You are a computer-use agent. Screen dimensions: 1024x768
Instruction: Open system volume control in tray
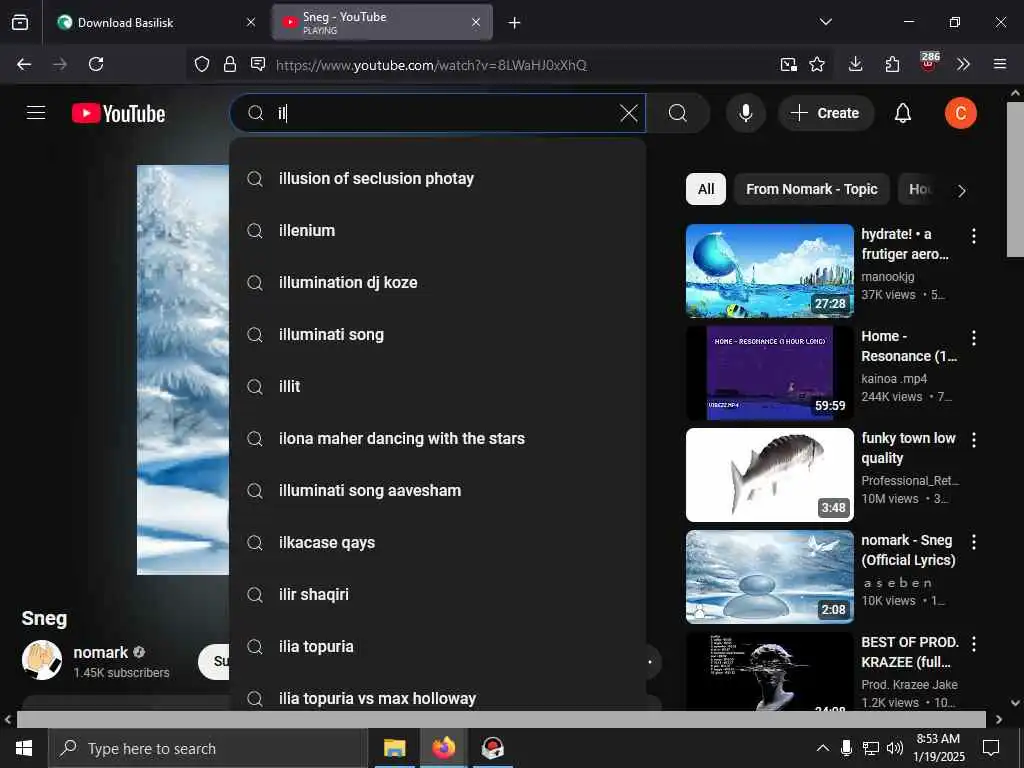click(895, 748)
